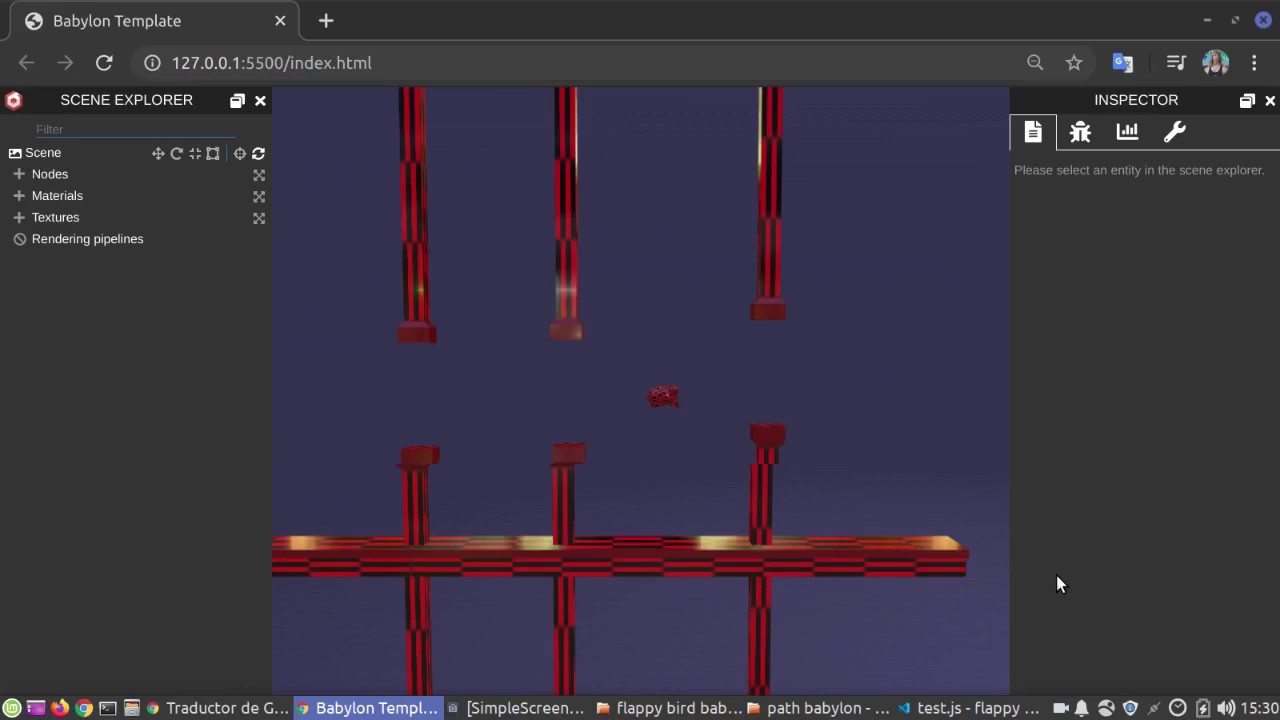Switch to path babylon taskbar window

(818, 708)
